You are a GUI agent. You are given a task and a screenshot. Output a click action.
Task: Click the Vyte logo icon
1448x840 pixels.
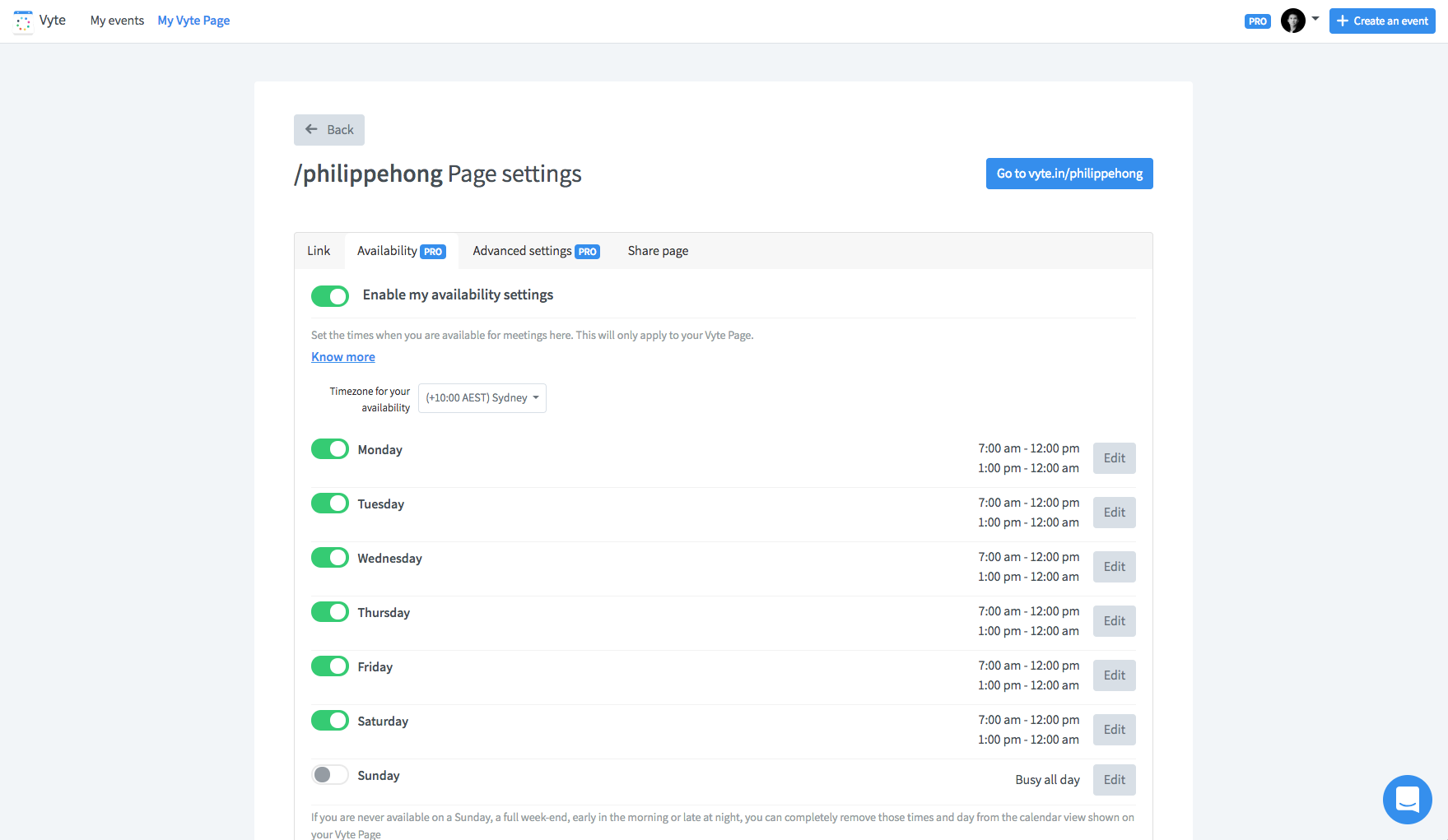(23, 21)
